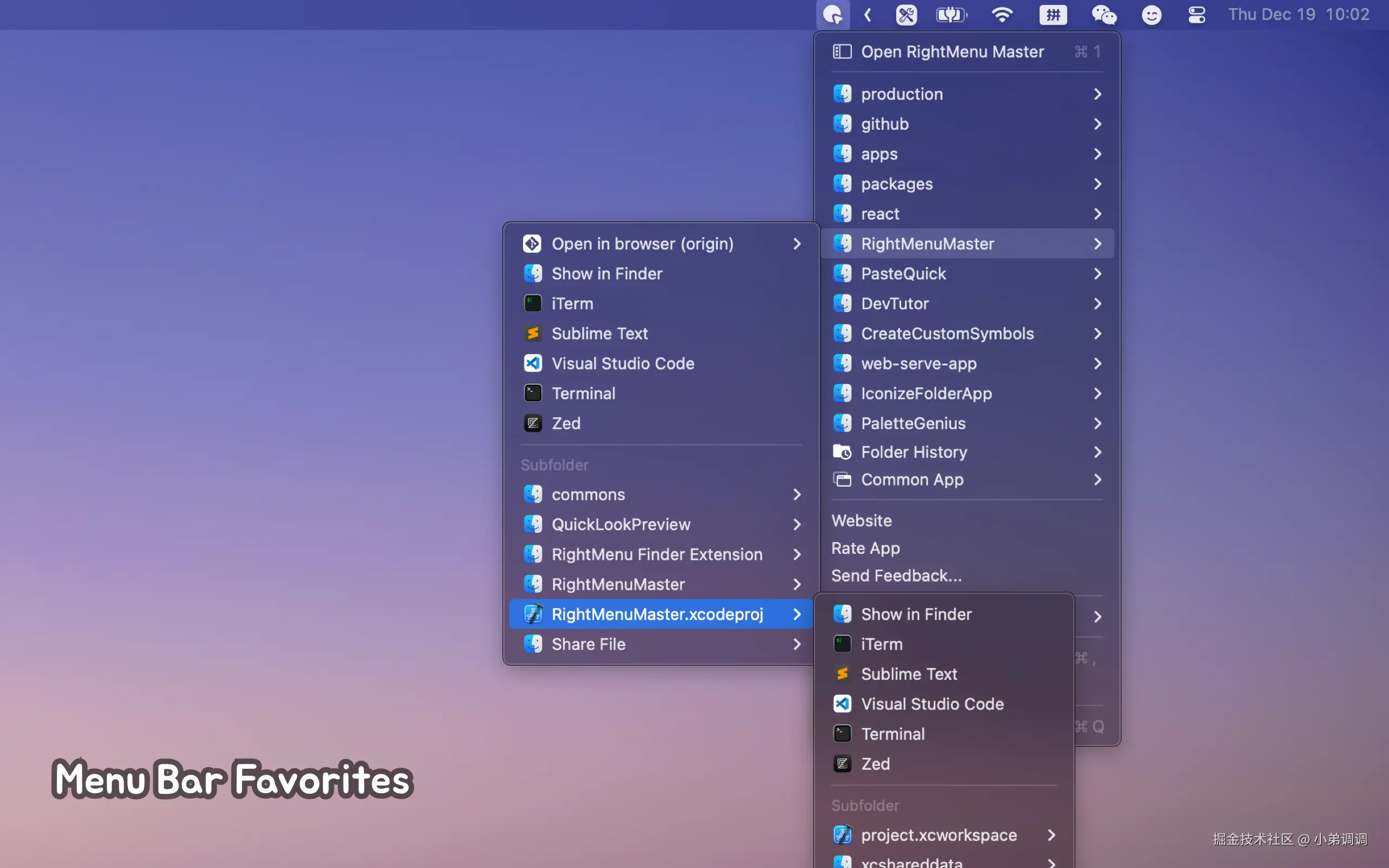Open Zed from the xcodeproj submenu

875,764
